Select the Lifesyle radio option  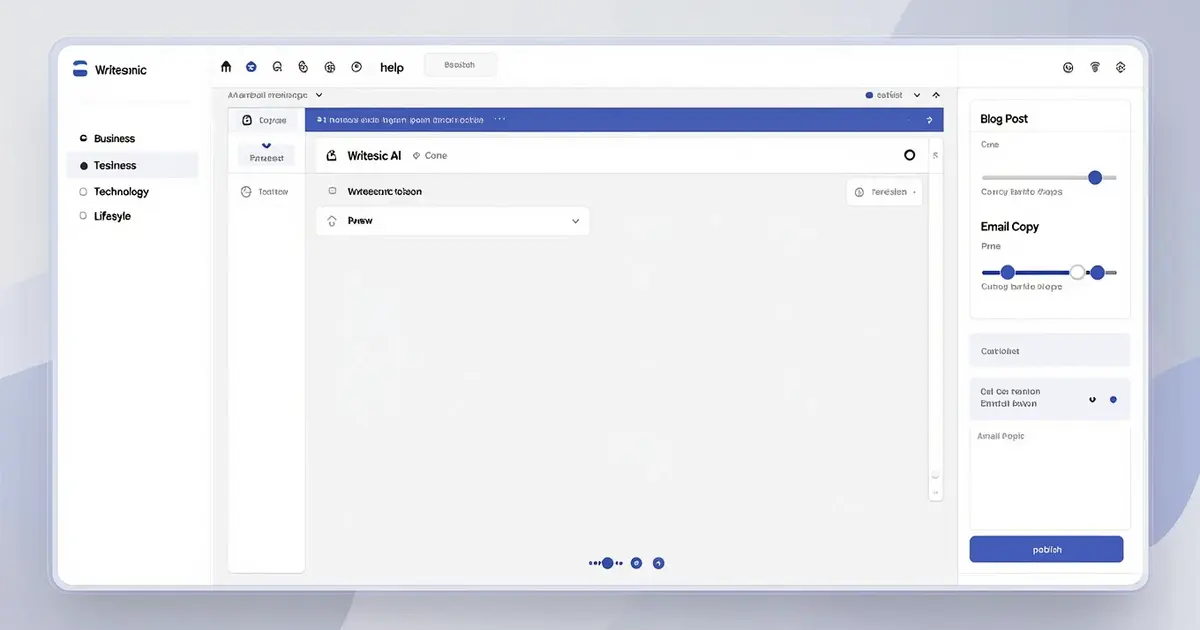point(84,216)
